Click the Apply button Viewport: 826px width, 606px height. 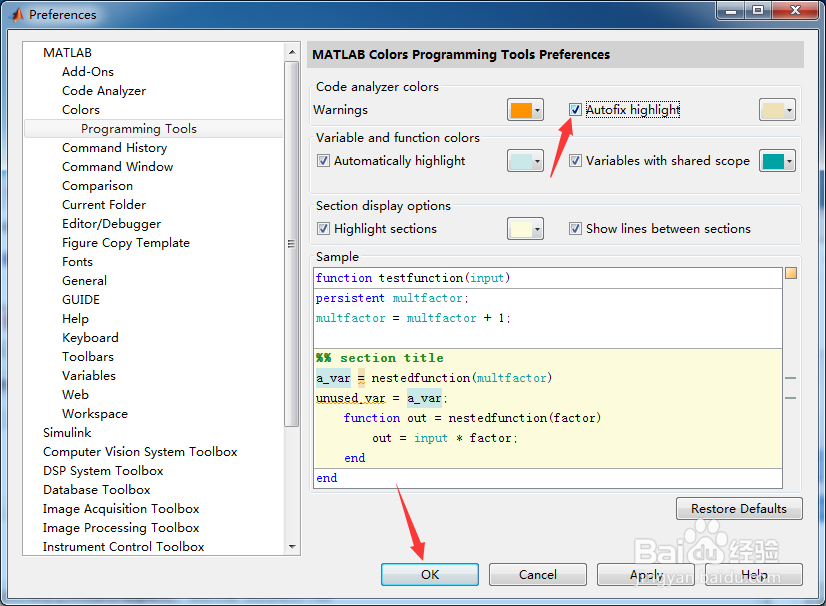pyautogui.click(x=646, y=574)
